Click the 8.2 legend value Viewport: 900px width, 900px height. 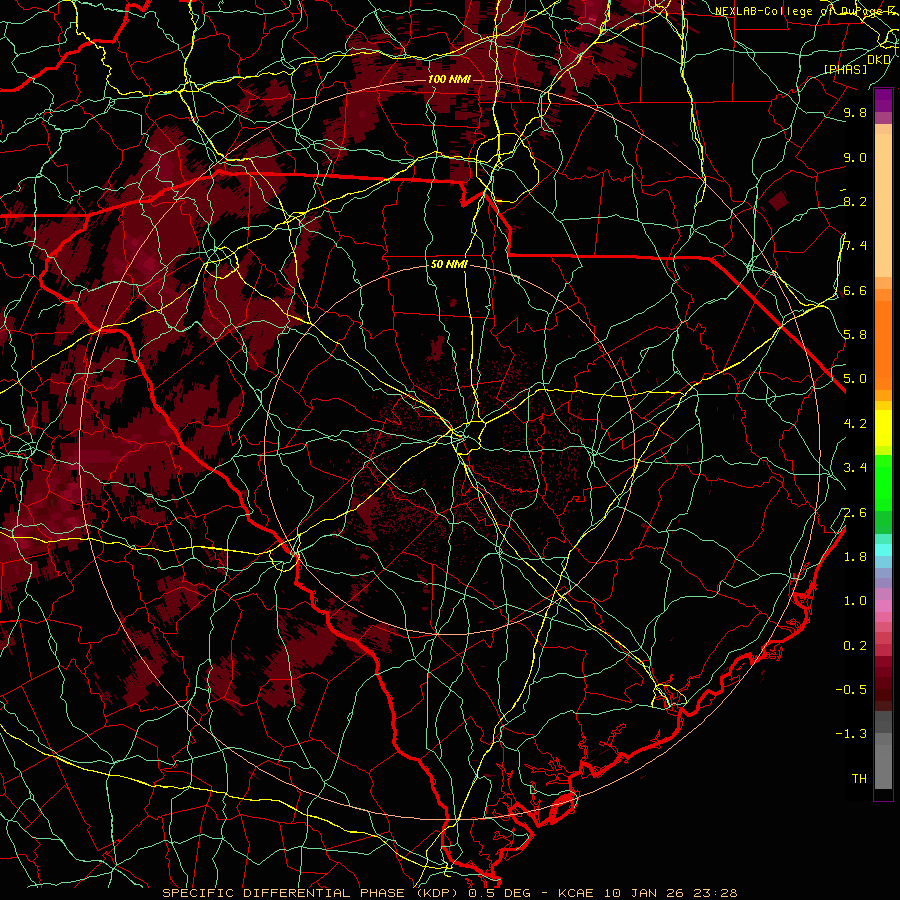(855, 202)
